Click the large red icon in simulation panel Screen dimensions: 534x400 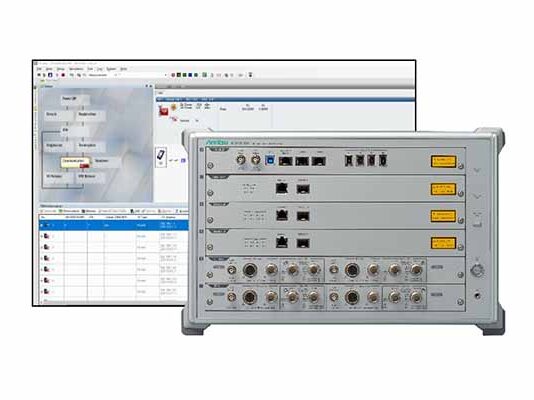pos(164,111)
